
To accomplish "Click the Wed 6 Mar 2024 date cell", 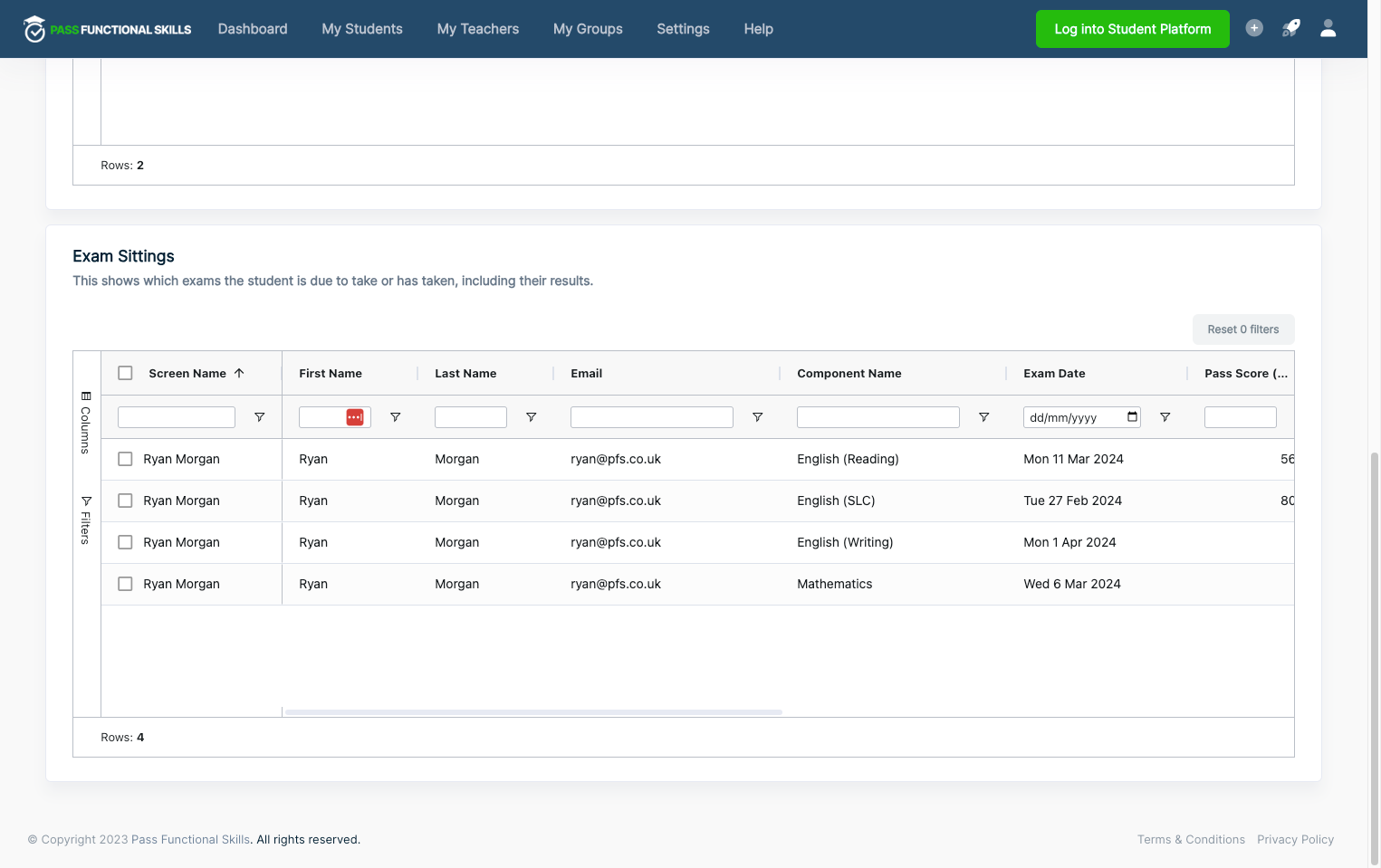I will 1072,584.
